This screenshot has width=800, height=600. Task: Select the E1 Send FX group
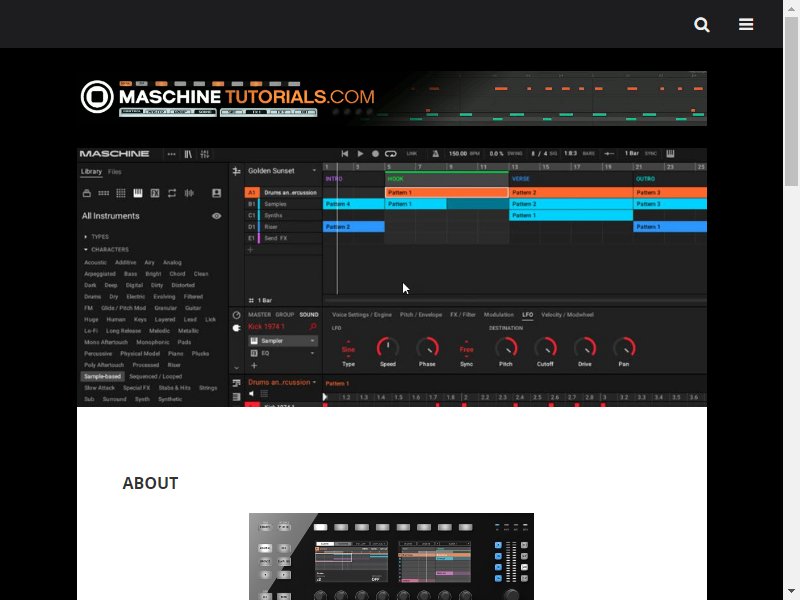point(283,238)
